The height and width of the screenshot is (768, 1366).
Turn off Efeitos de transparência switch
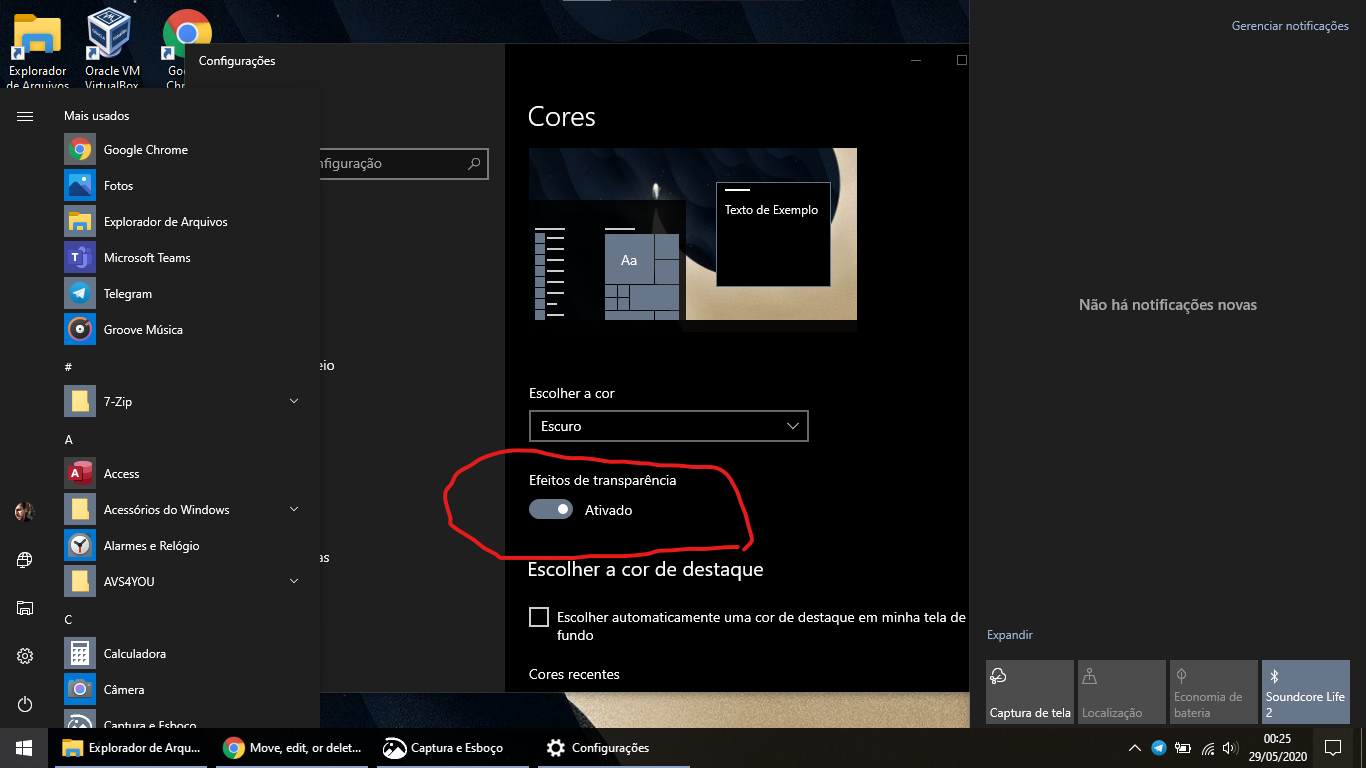pyautogui.click(x=551, y=510)
